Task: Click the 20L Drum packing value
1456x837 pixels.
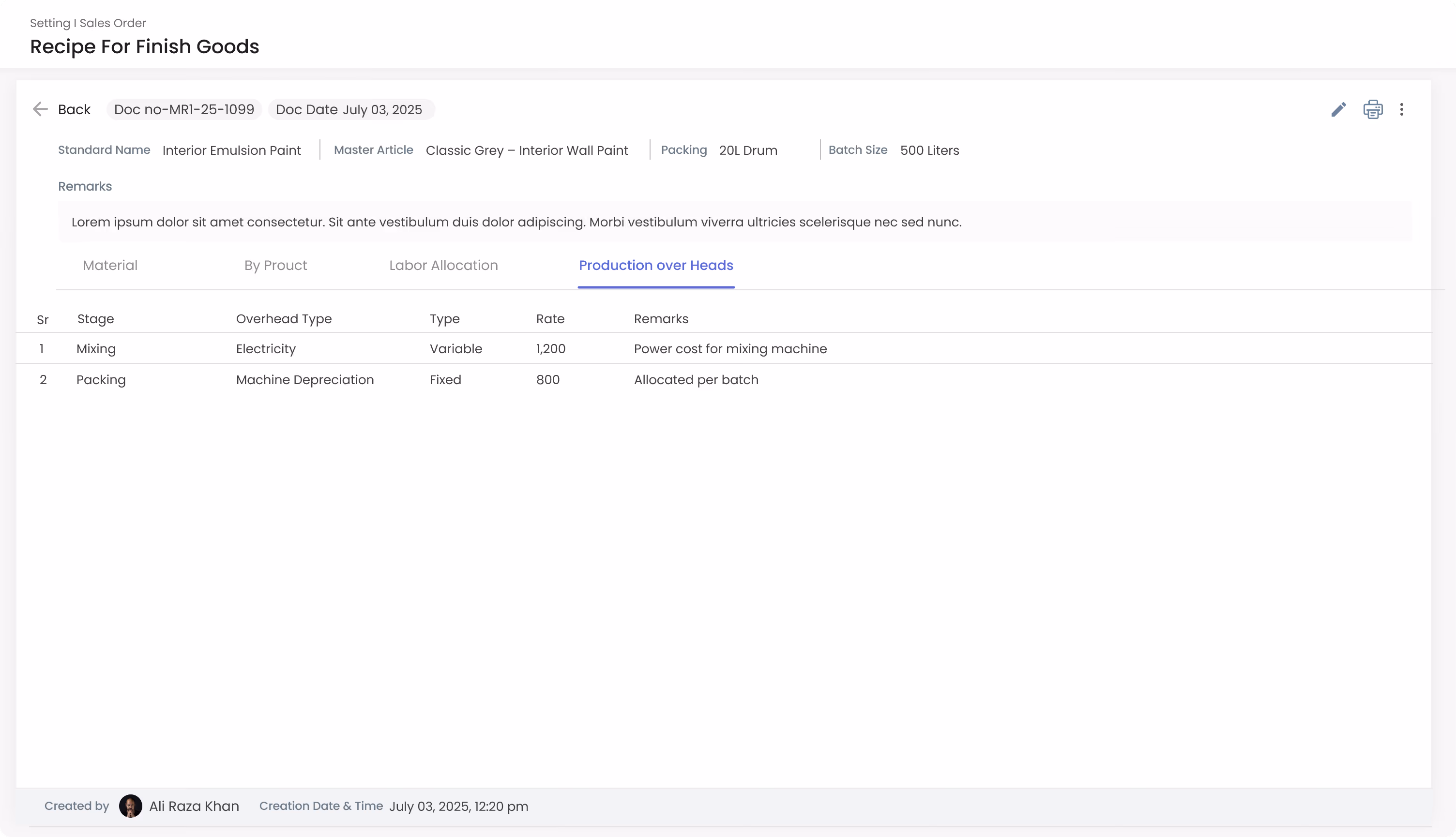Action: coord(747,150)
